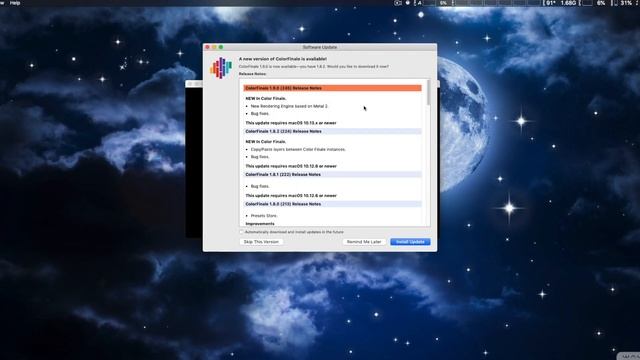Click the 1.68G memory readout in menu bar

pos(568,3)
